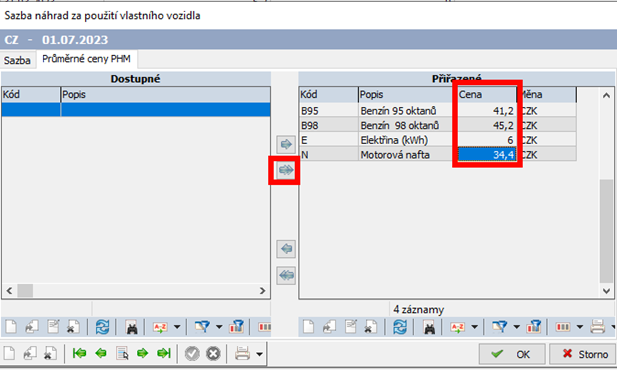Click horizontal scrollbar thumb in Dostupné list
The image size is (617, 370).
[25, 290]
